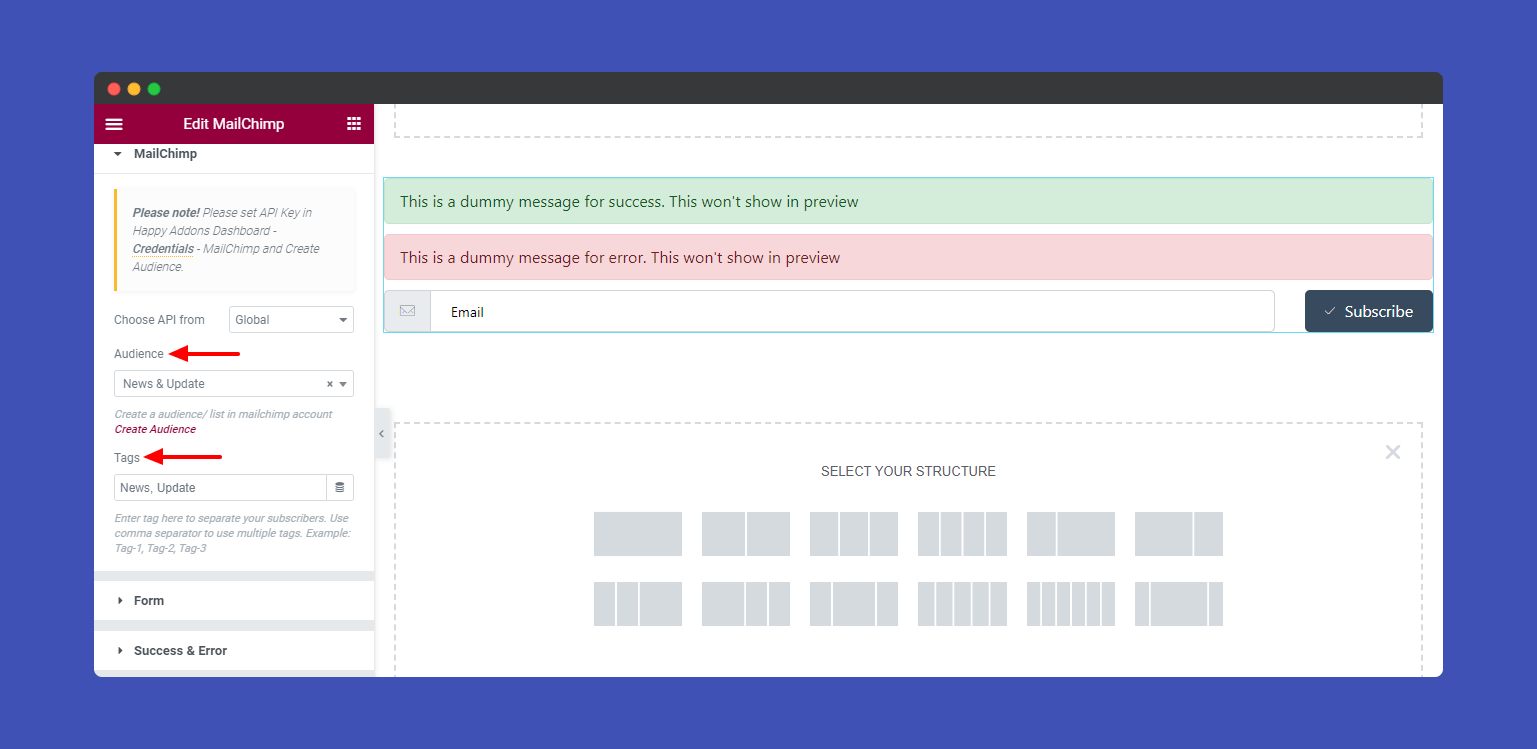Collapse the editor panel with arrow handle

click(381, 434)
